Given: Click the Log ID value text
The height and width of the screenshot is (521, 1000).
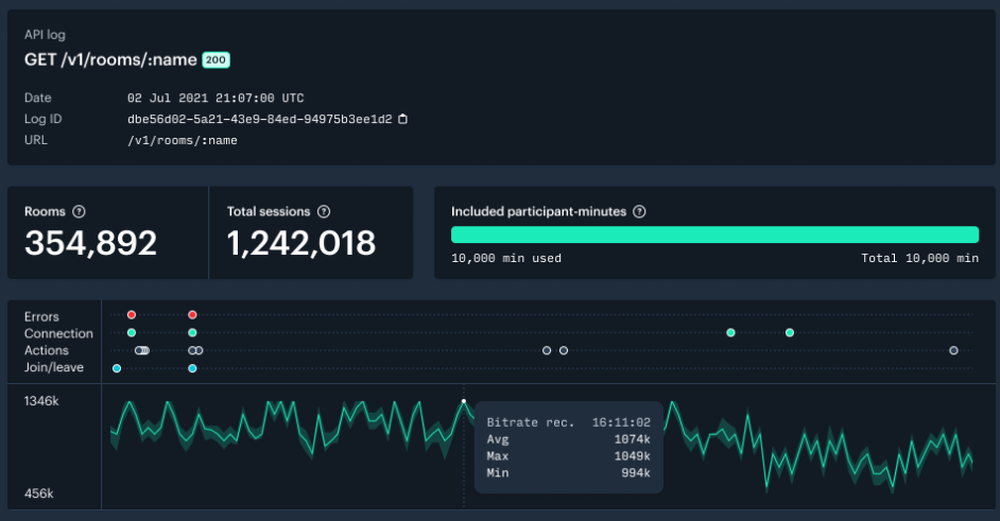Looking at the screenshot, I should coord(259,119).
